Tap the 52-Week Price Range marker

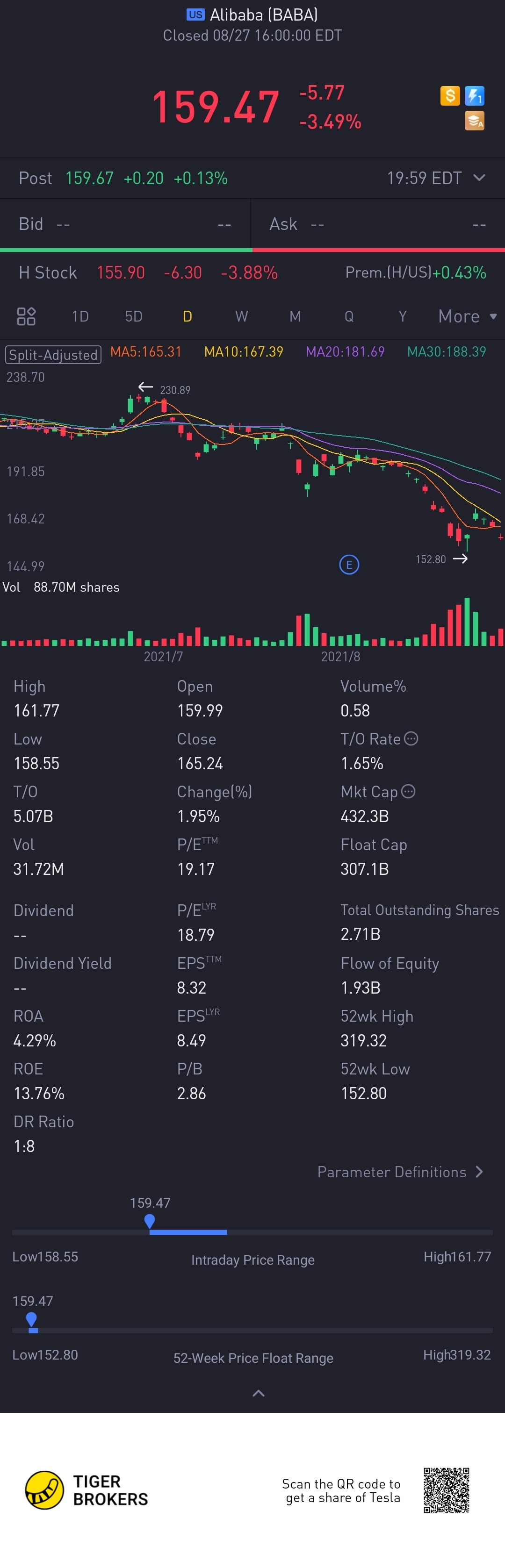point(32,1319)
